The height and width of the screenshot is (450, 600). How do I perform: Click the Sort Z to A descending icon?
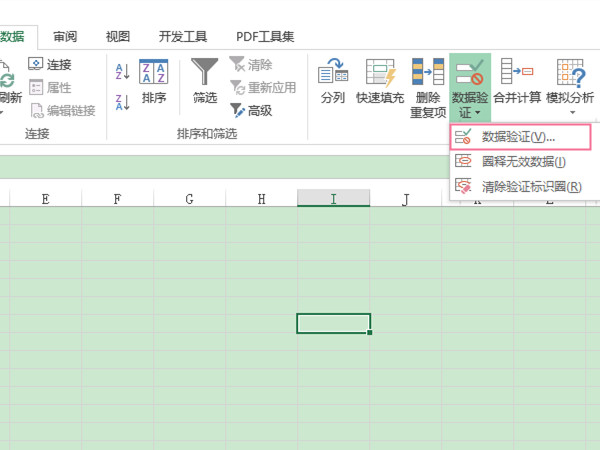(x=123, y=100)
